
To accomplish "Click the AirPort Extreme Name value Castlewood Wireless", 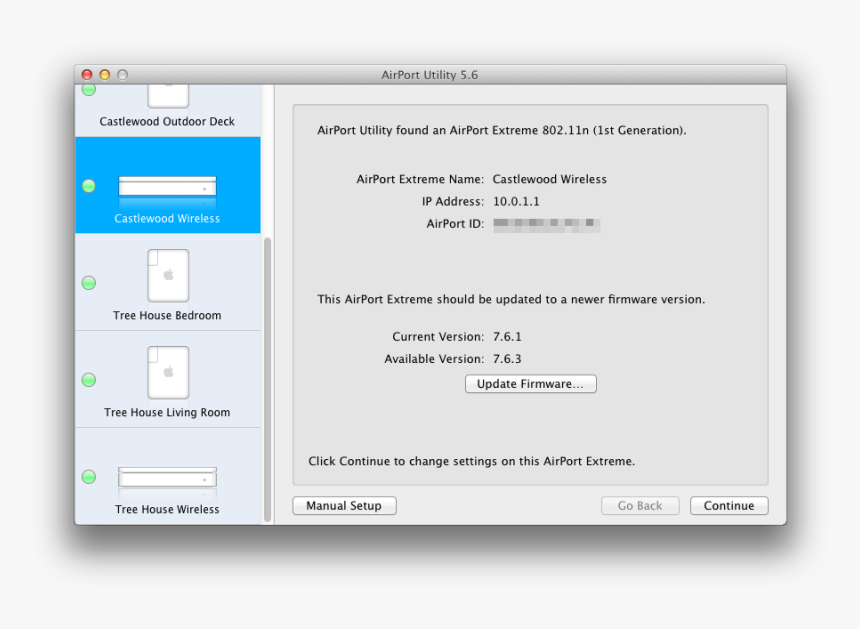I will [550, 179].
